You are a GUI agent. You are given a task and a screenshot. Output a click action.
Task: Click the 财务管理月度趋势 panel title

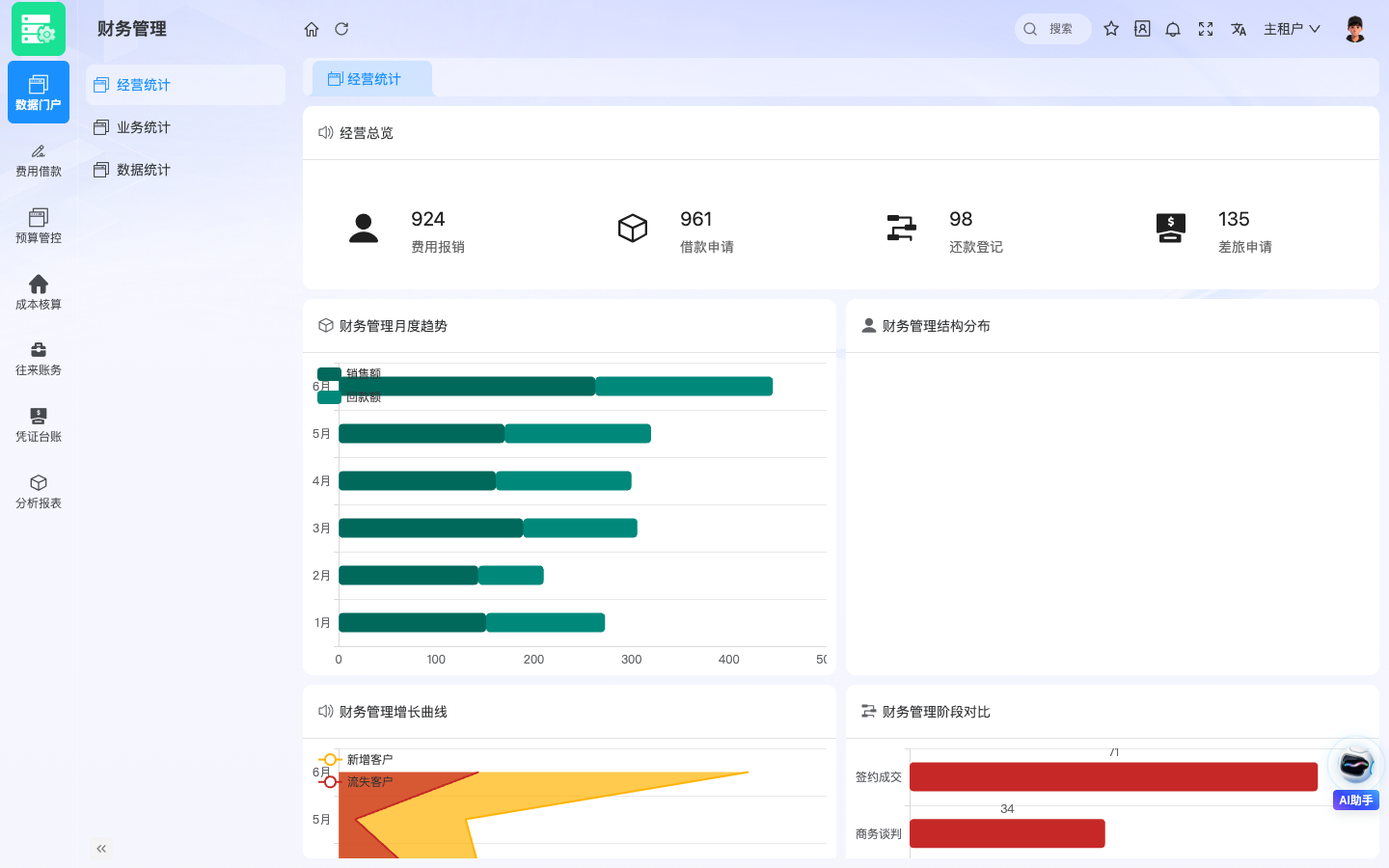point(394,326)
